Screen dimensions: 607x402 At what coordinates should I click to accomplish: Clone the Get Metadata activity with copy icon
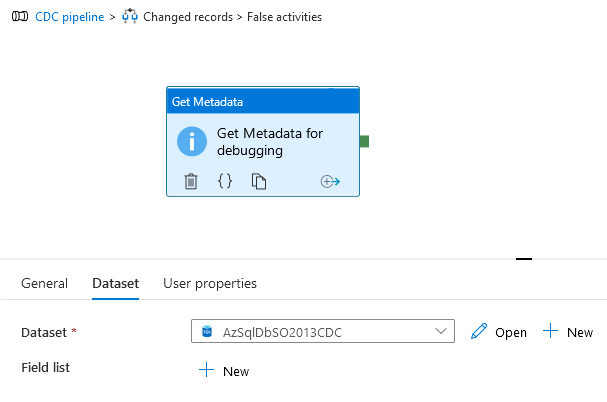coord(259,181)
